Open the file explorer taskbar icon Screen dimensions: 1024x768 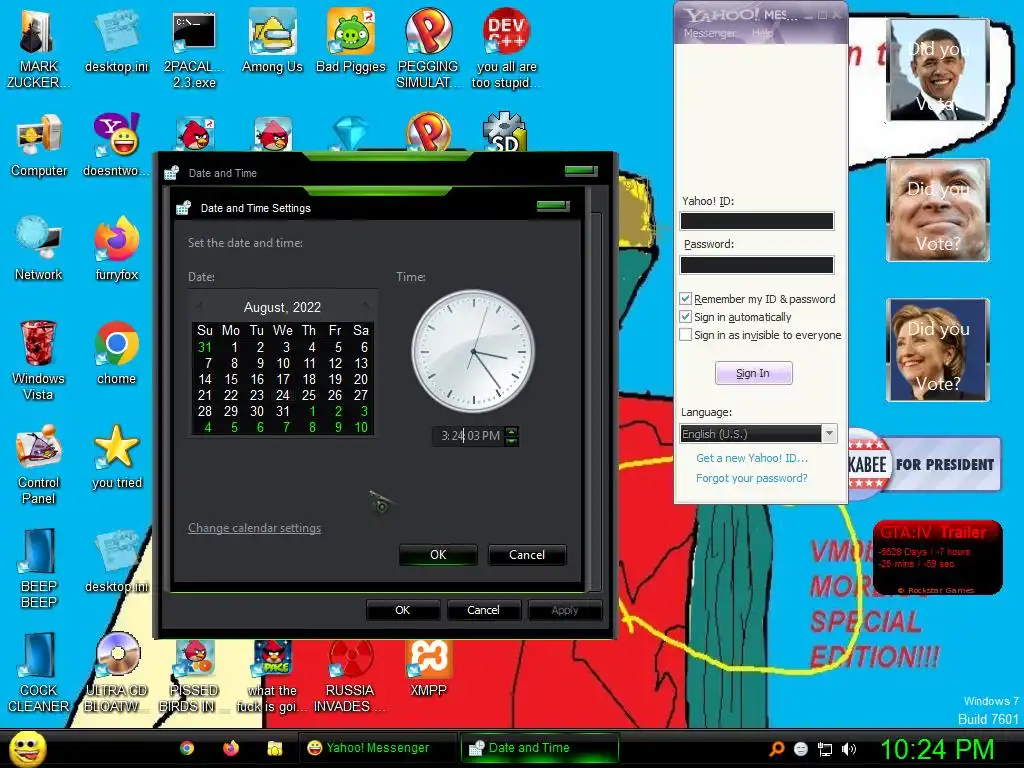[x=275, y=748]
